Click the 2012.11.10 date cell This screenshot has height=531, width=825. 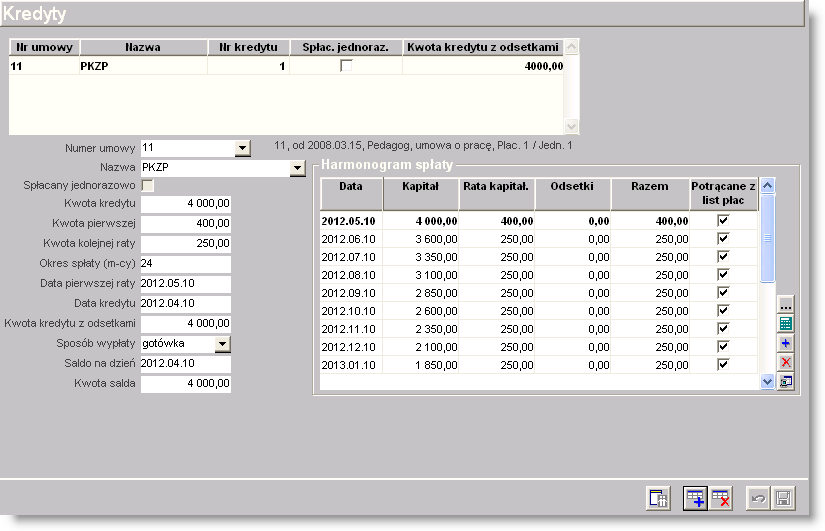[x=351, y=329]
